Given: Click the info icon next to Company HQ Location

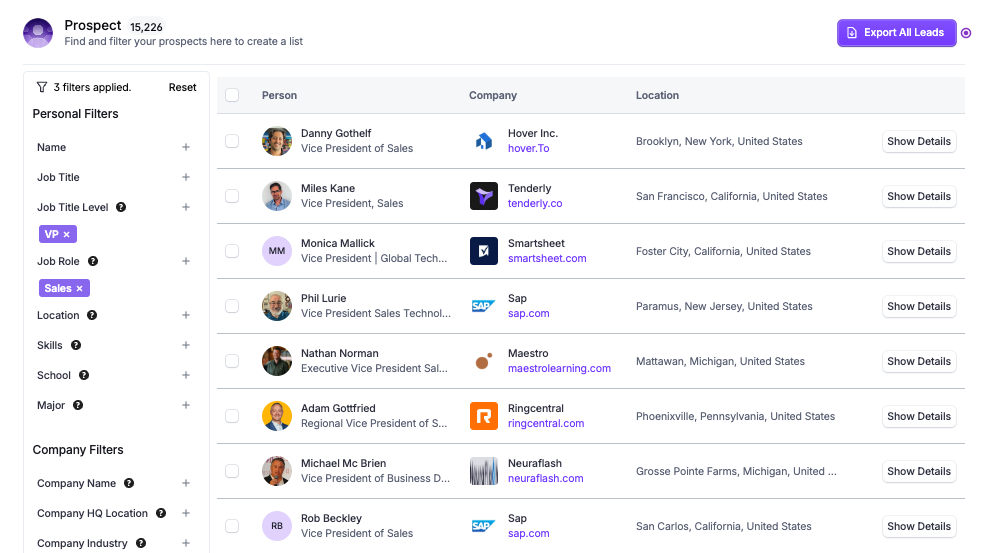Looking at the screenshot, I should [158, 514].
